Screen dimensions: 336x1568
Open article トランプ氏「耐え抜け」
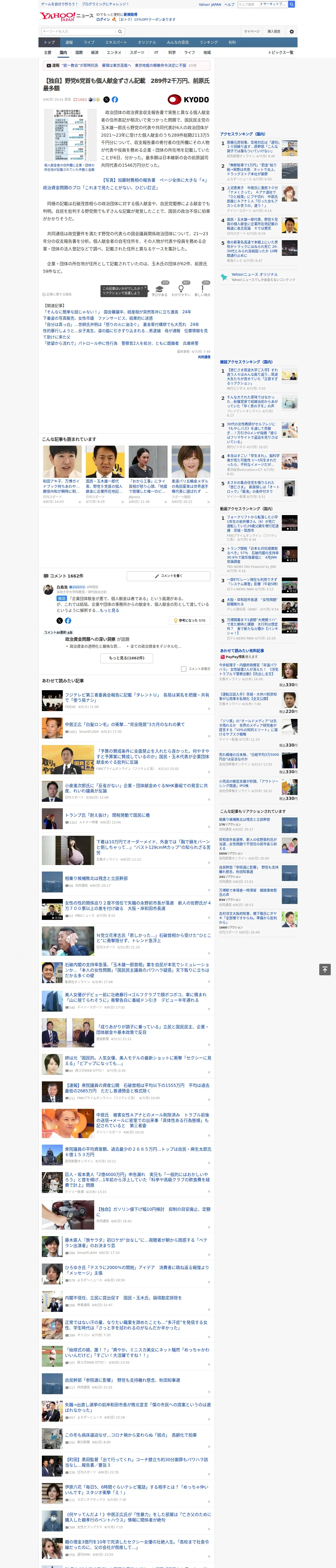tap(107, 815)
